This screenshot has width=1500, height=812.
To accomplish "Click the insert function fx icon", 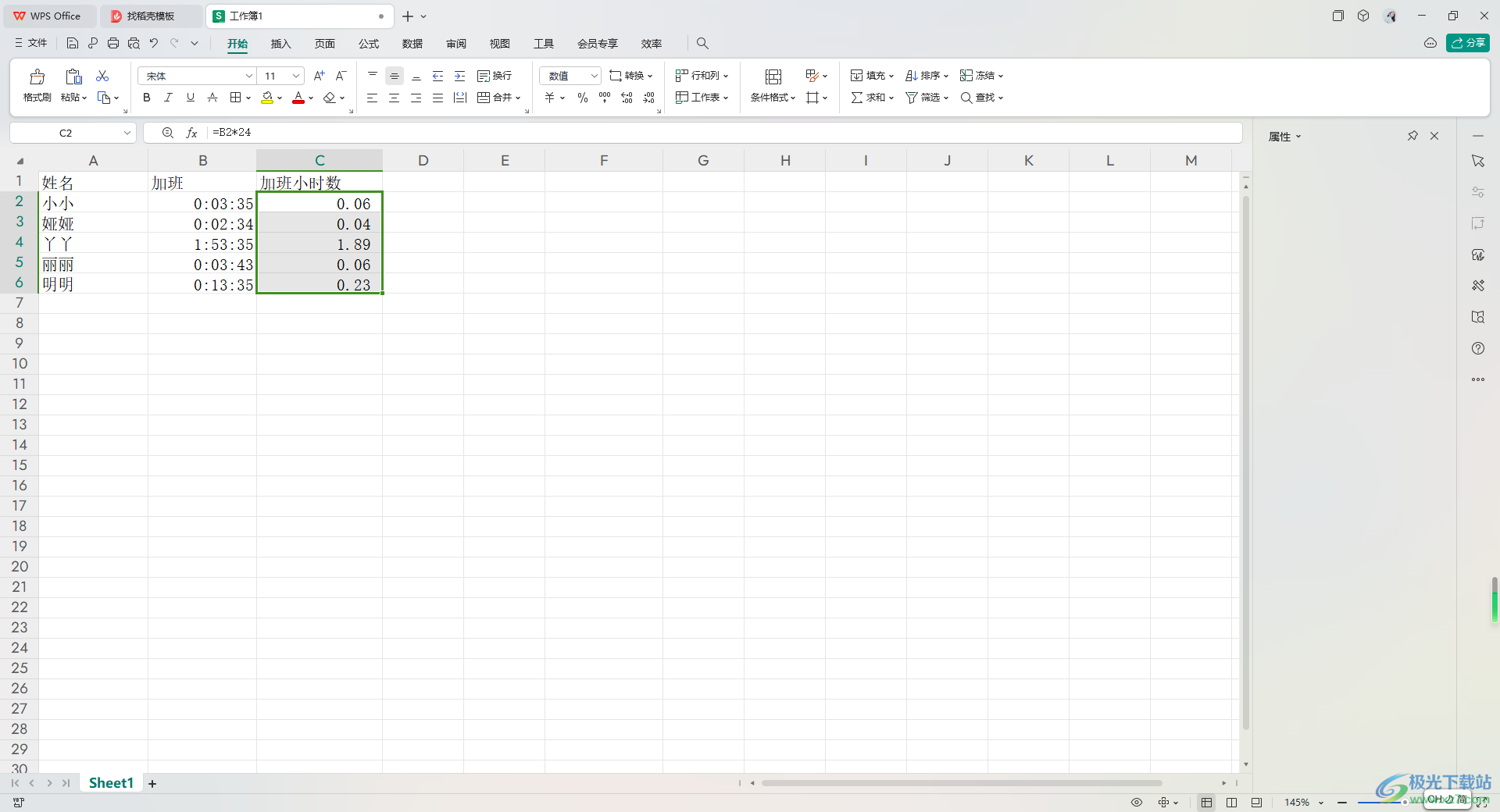I will click(191, 133).
